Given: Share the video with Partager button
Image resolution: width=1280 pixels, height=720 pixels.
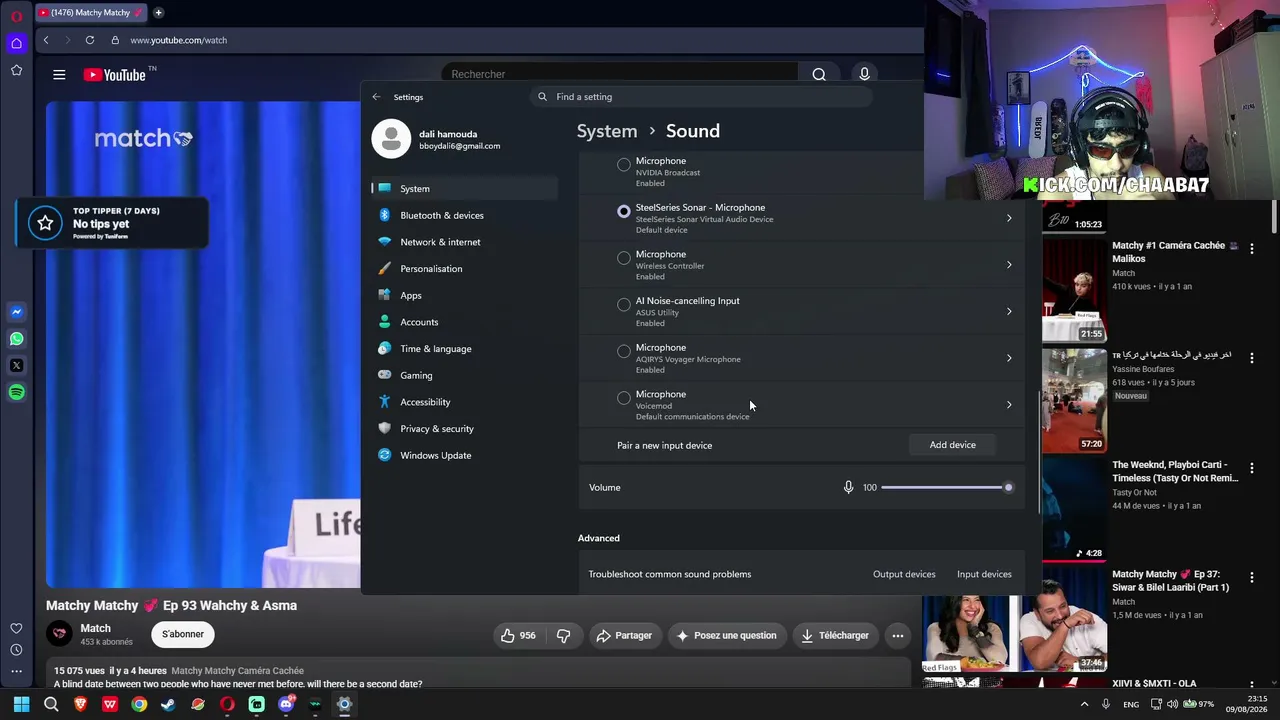Looking at the screenshot, I should [x=623, y=635].
